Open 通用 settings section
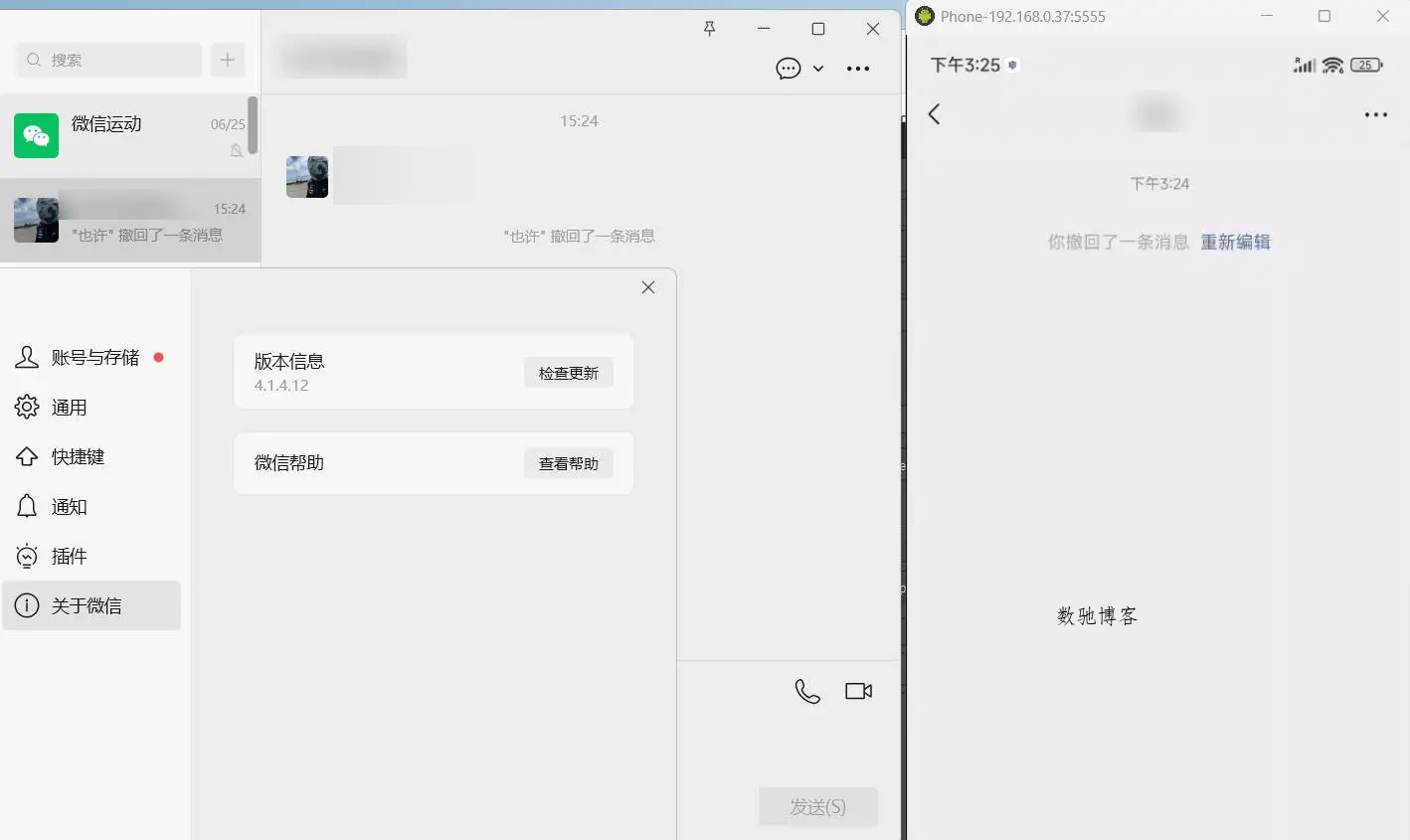Viewport: 1410px width, 840px height. click(x=91, y=407)
